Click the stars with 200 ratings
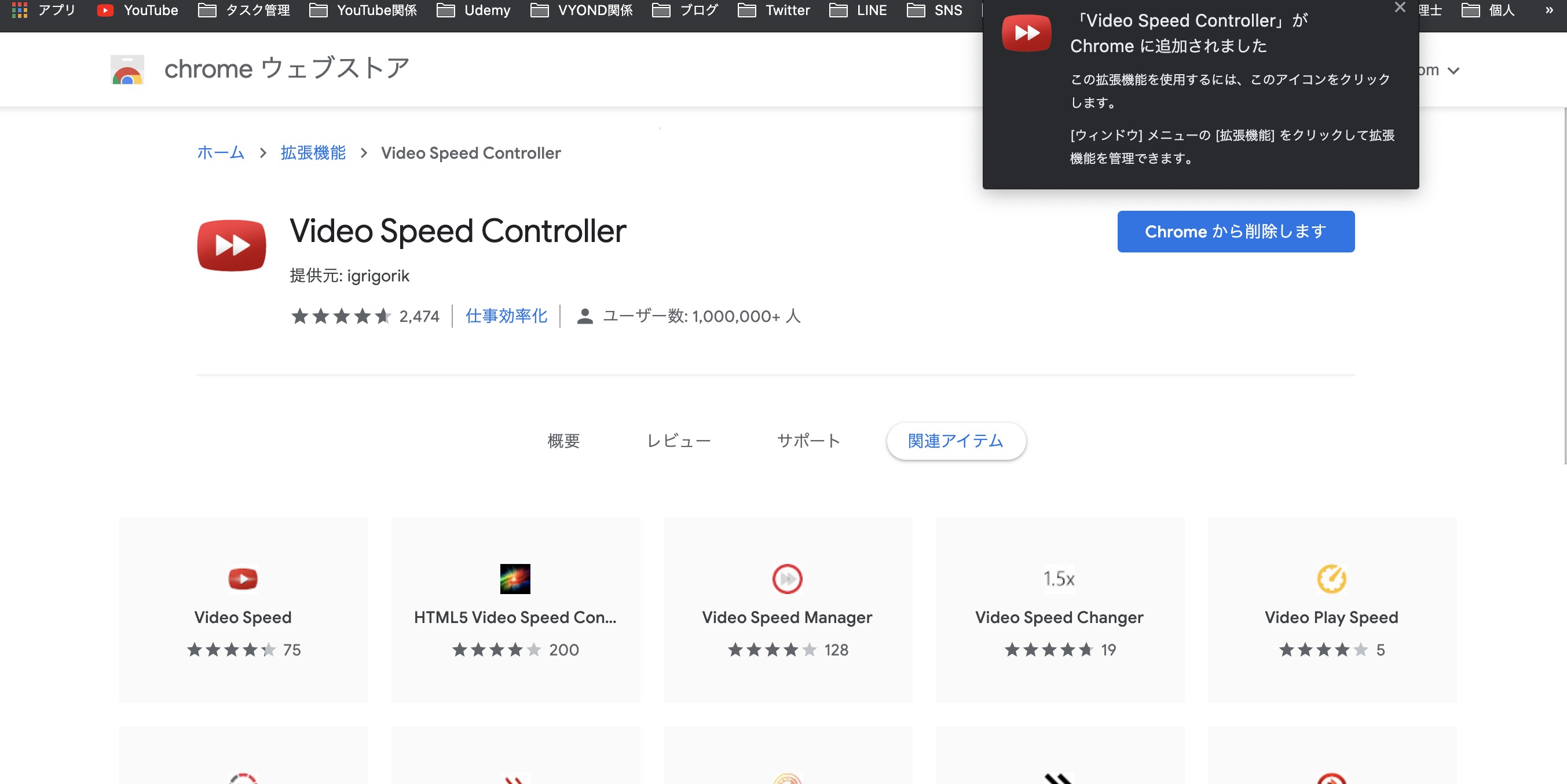 tap(496, 650)
